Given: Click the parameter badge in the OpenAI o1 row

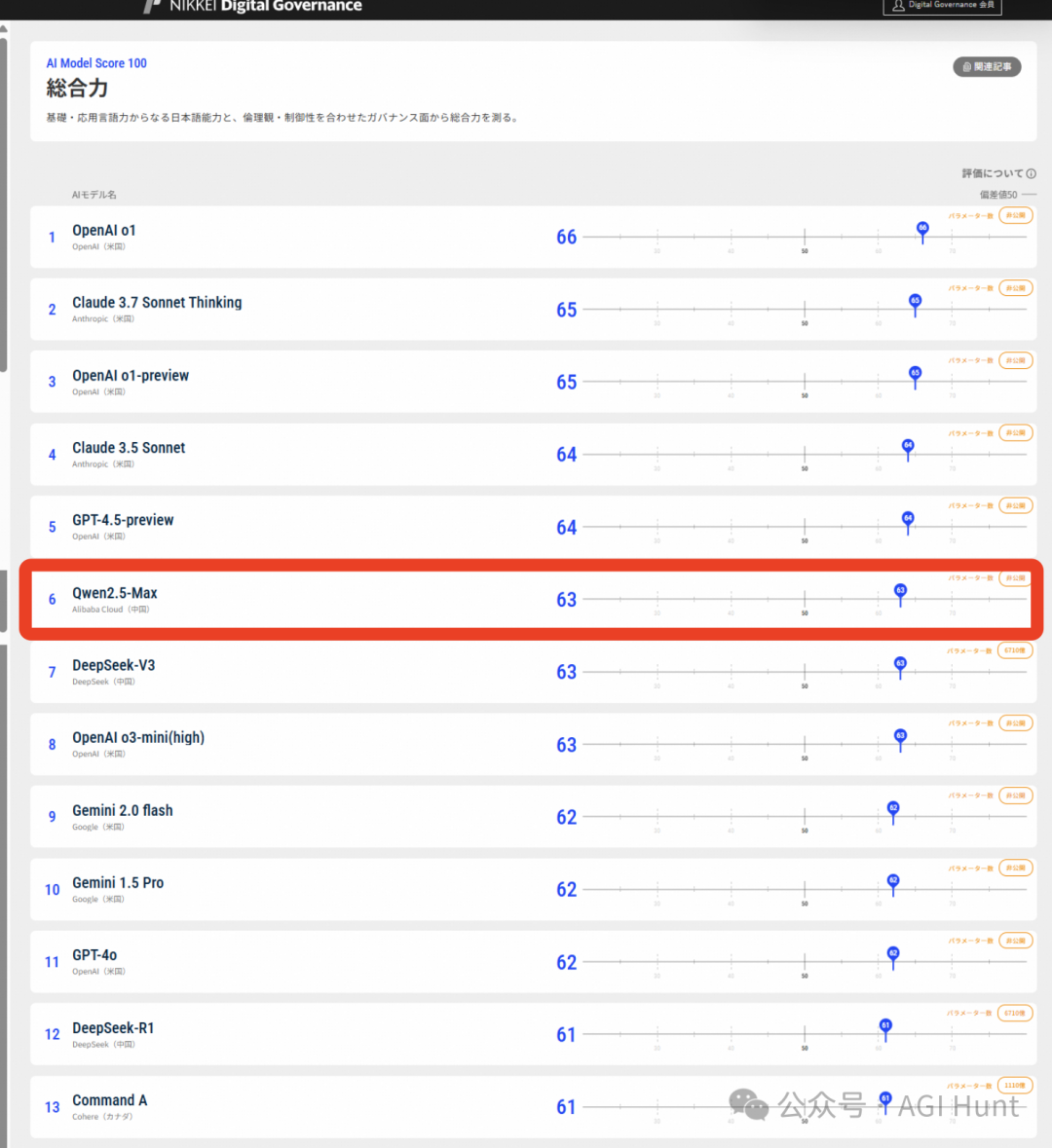Looking at the screenshot, I should [x=1015, y=215].
